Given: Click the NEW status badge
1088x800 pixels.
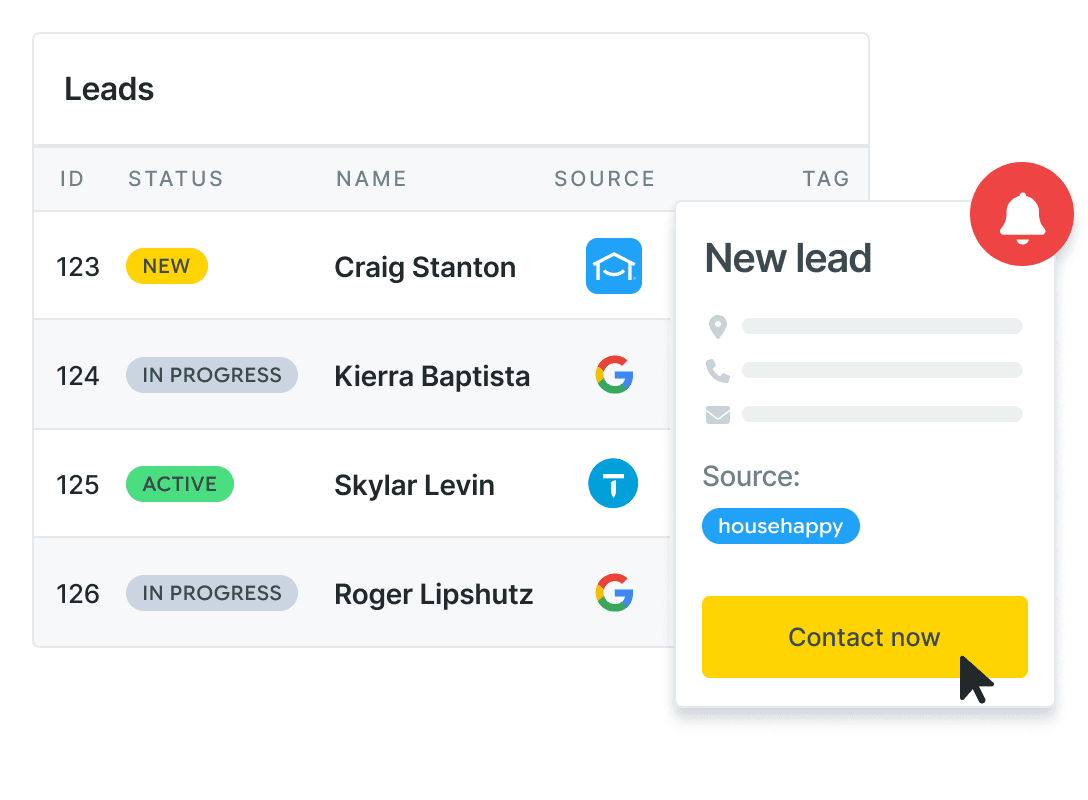Looking at the screenshot, I should pos(167,266).
